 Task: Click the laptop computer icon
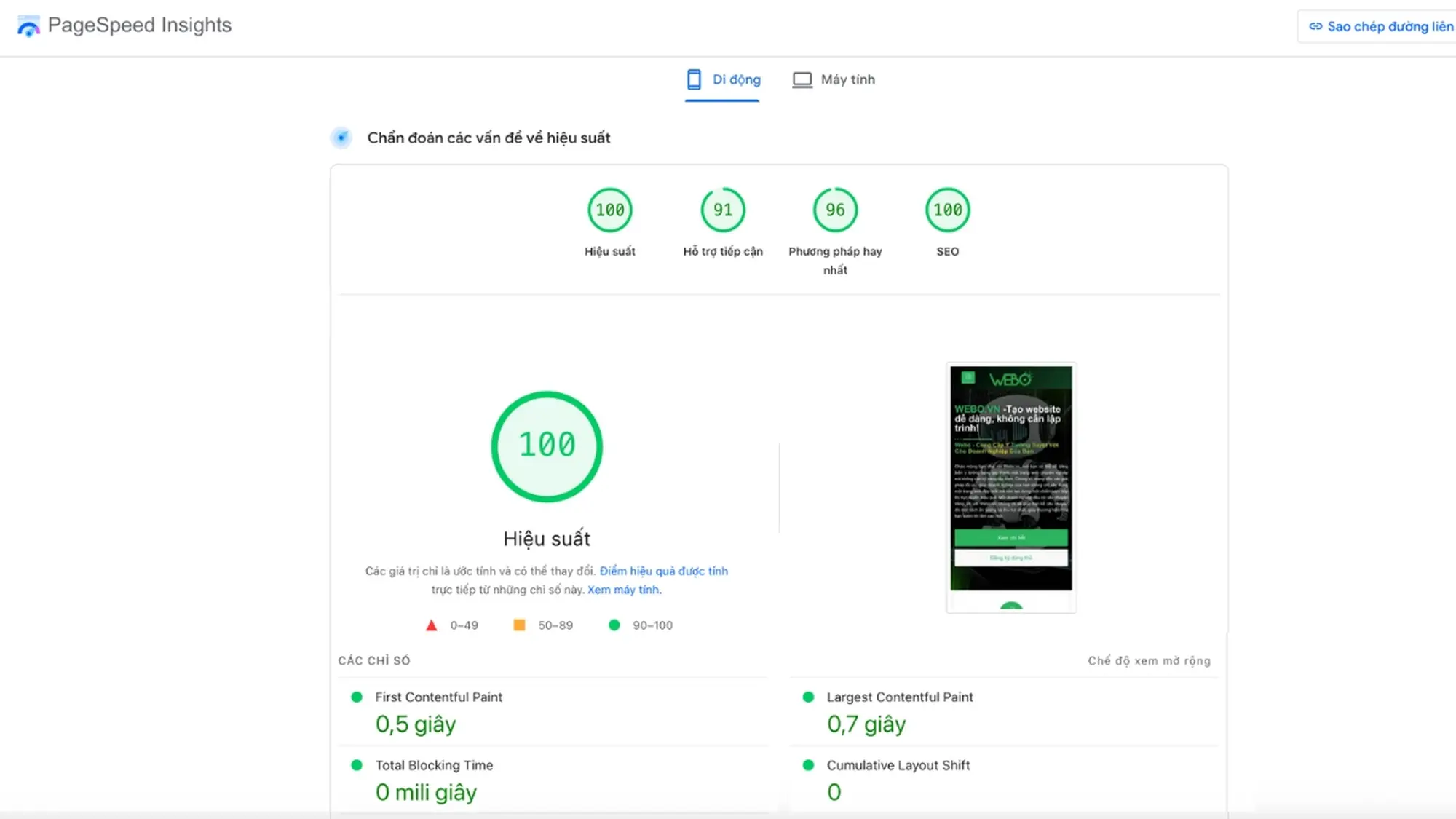[802, 79]
